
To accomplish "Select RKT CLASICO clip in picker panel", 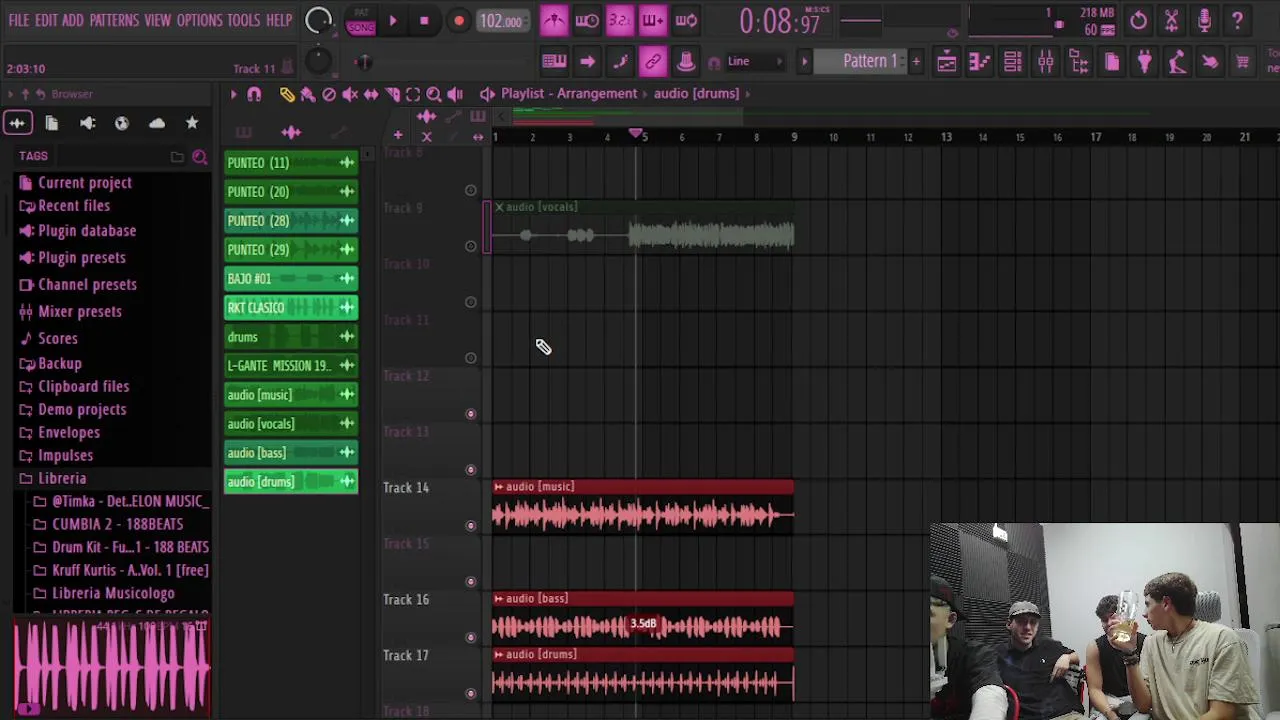I will click(291, 308).
